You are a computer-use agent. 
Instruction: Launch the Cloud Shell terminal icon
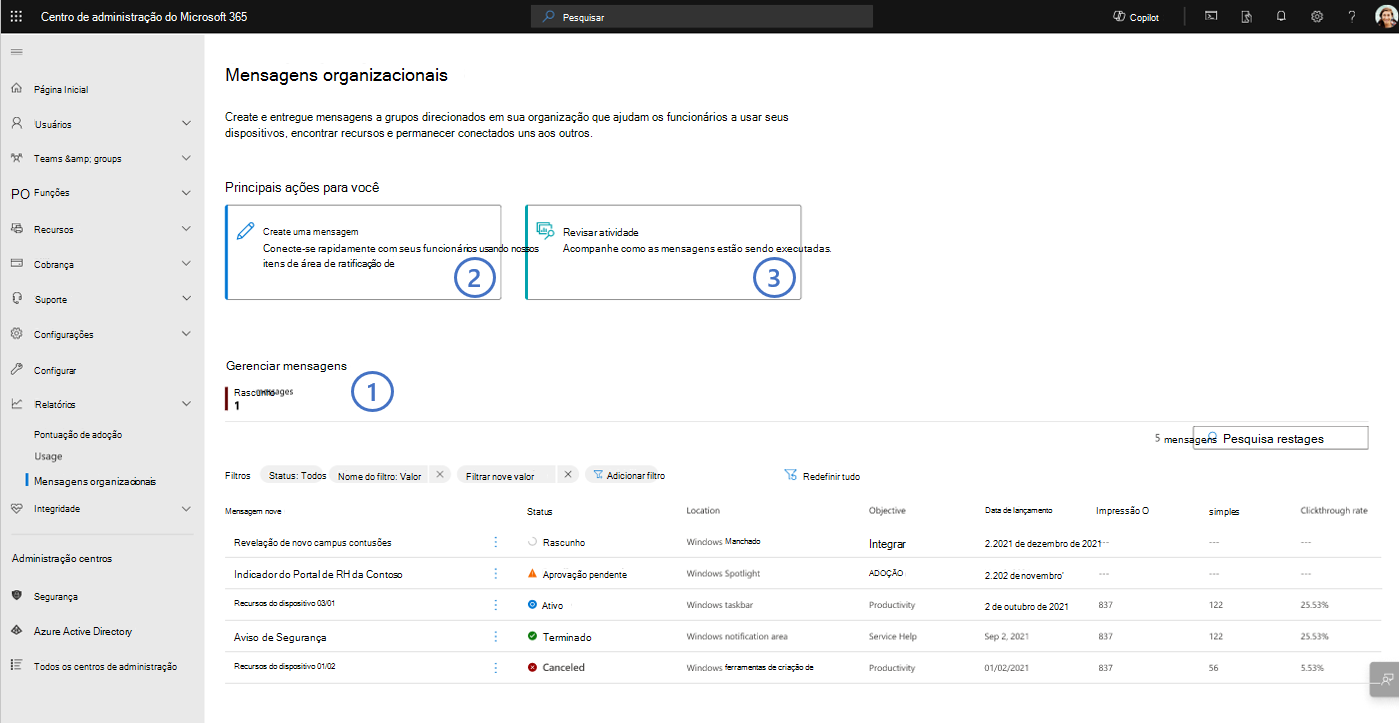click(1211, 16)
